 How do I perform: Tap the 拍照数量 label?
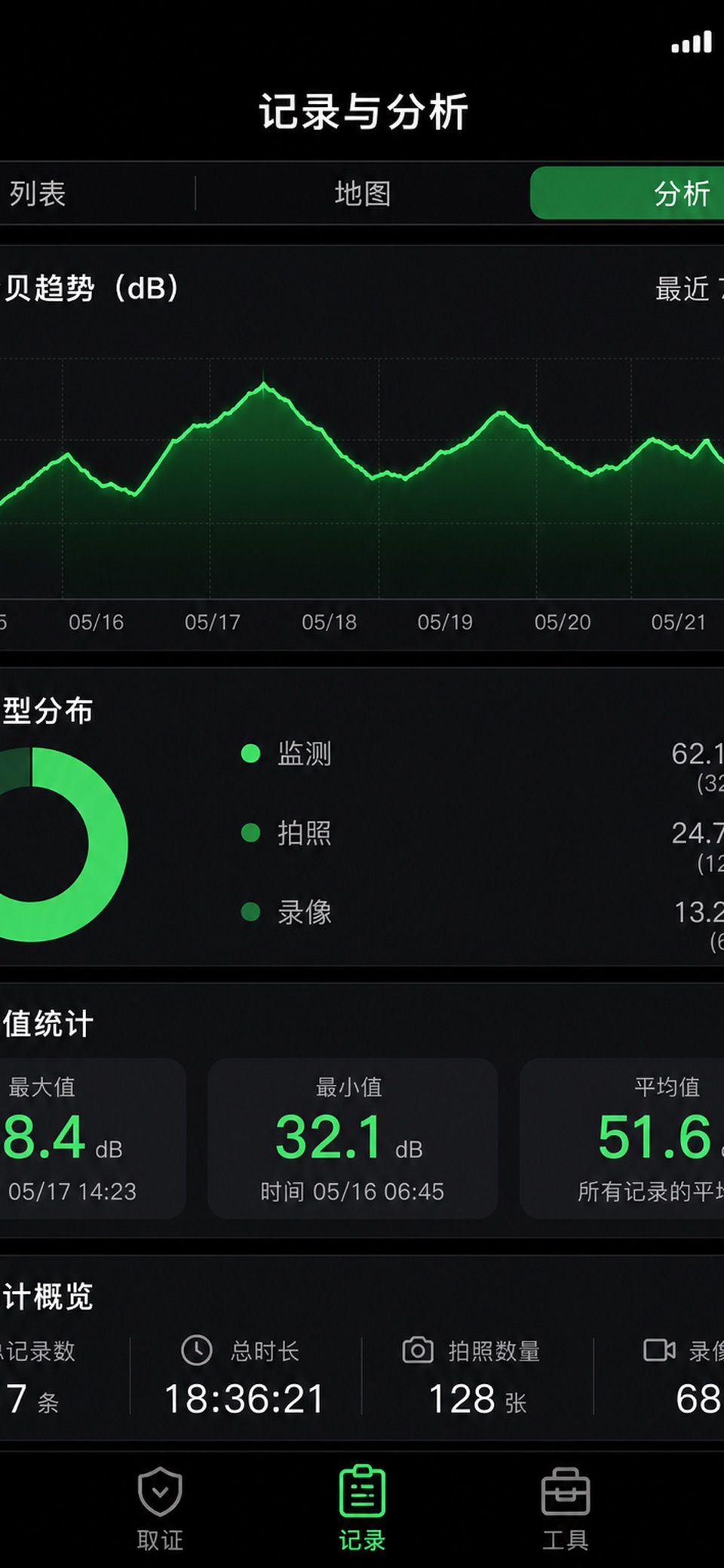(x=494, y=1351)
